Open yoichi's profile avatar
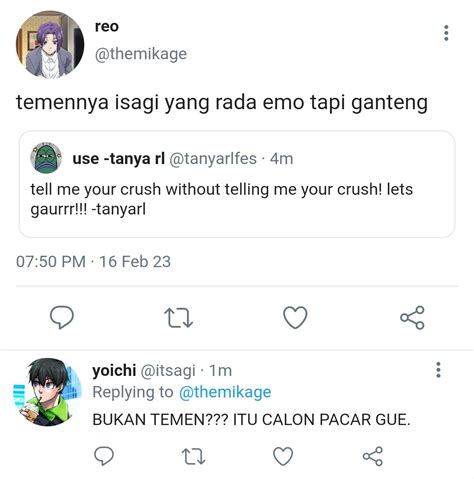Viewport: 474px width, 479px height. [x=48, y=392]
